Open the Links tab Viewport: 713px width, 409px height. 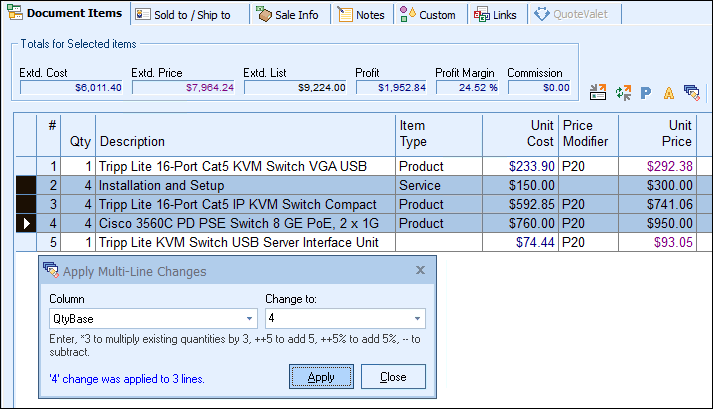tap(497, 15)
